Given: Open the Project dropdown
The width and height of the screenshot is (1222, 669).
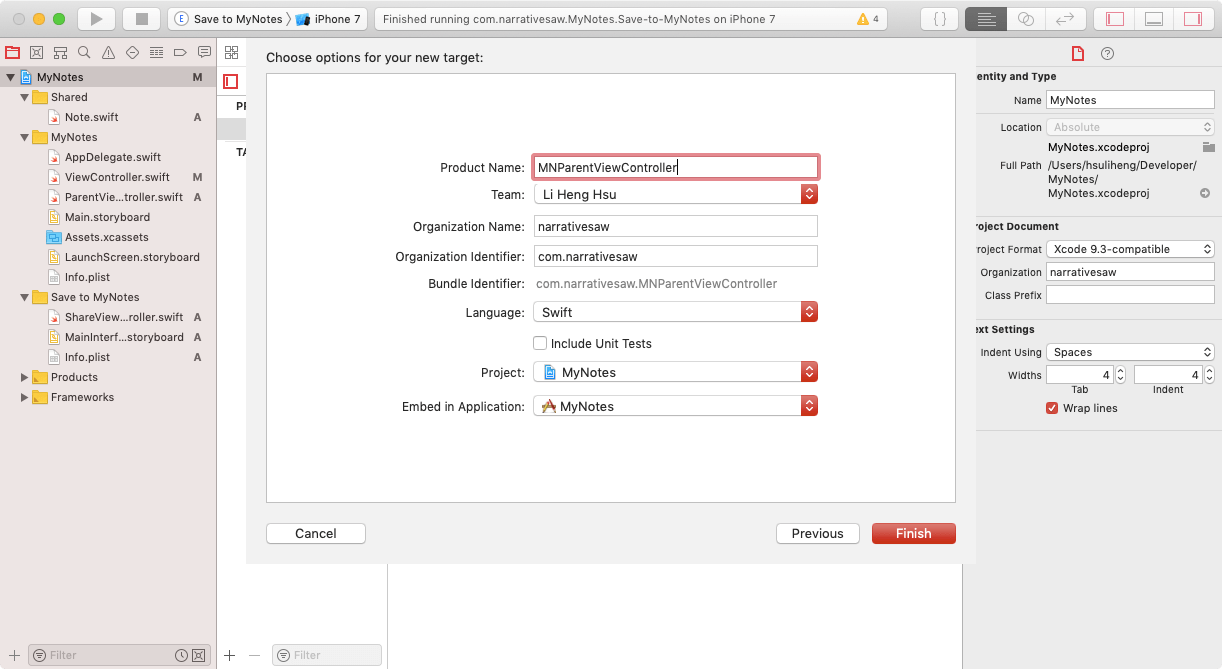Looking at the screenshot, I should (675, 372).
